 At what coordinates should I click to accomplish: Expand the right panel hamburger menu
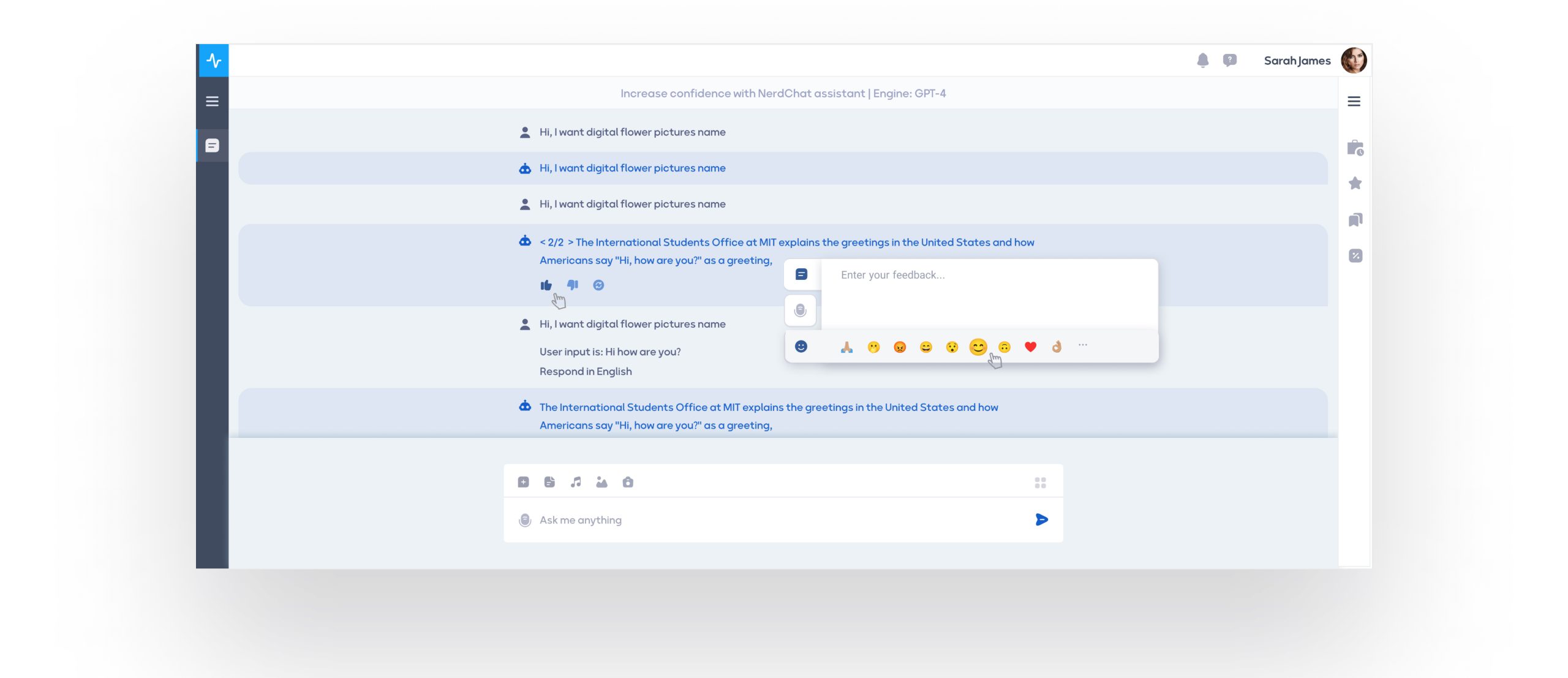[x=1354, y=101]
